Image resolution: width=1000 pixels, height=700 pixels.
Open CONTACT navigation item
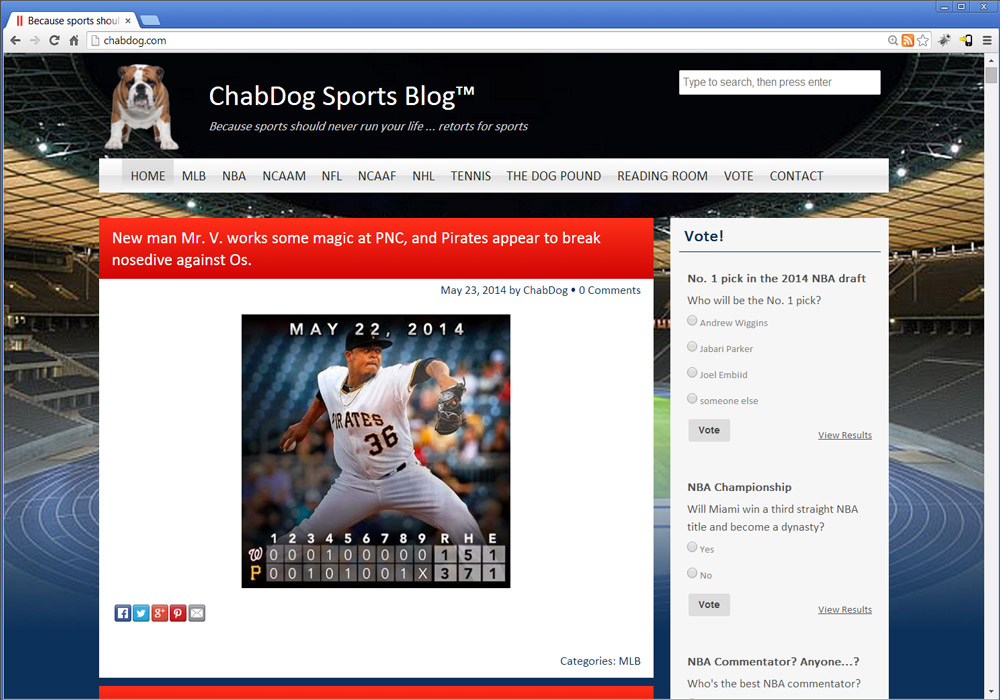797,176
